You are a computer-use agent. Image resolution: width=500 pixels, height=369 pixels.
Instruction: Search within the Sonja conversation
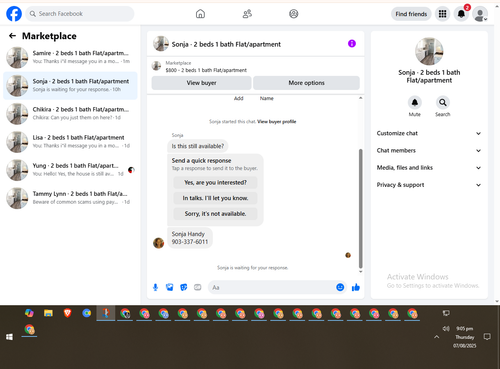pos(443,102)
